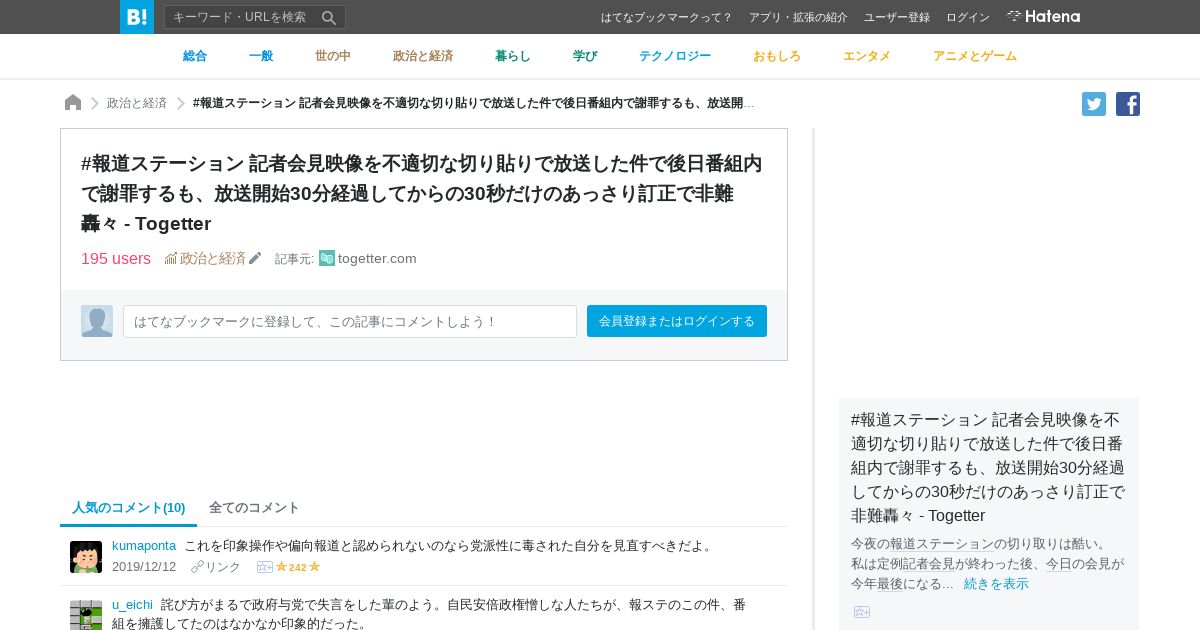Open ユーザー登録 link
The image size is (1200, 630).
point(897,17)
